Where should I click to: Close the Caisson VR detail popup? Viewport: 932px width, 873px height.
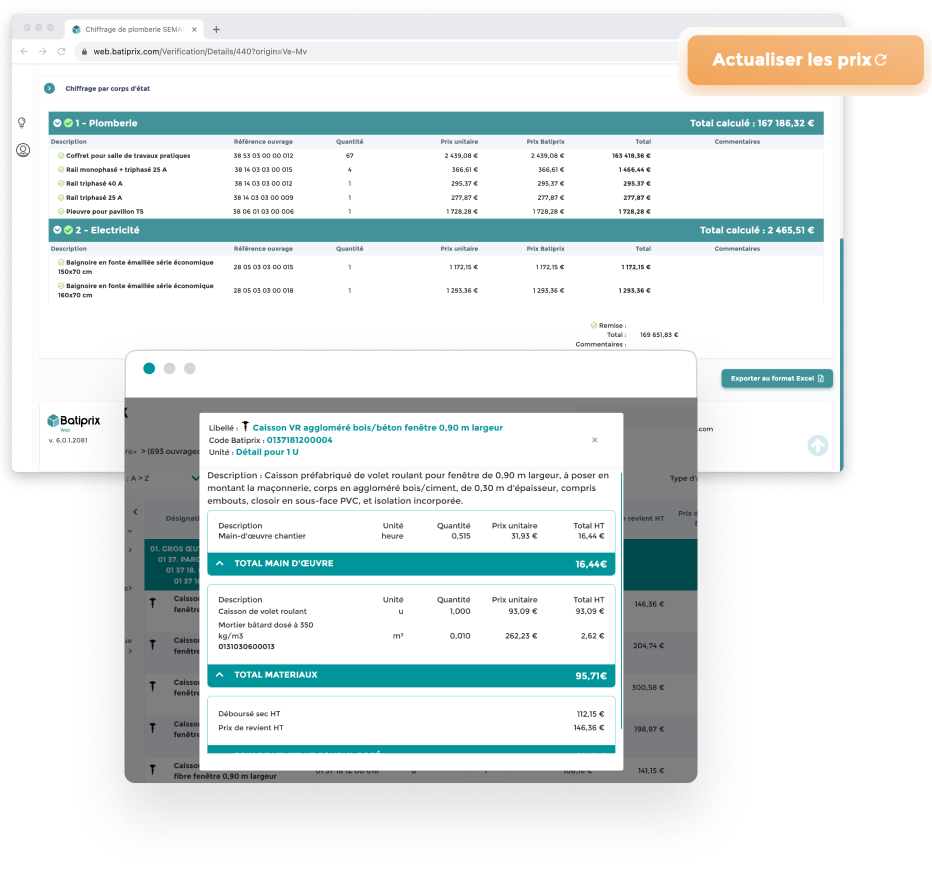[x=594, y=439]
